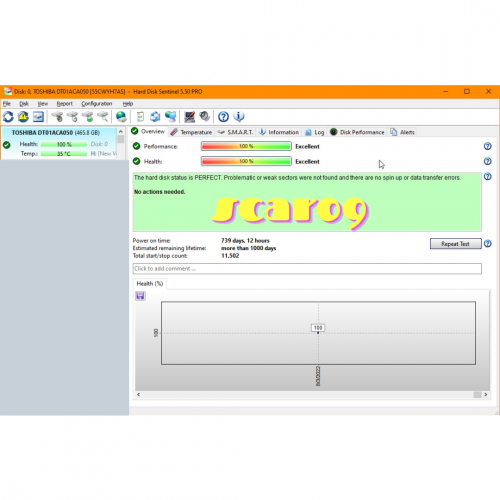This screenshot has width=500, height=500.
Task: Click the disk image toolbar icon
Action: 38,117
